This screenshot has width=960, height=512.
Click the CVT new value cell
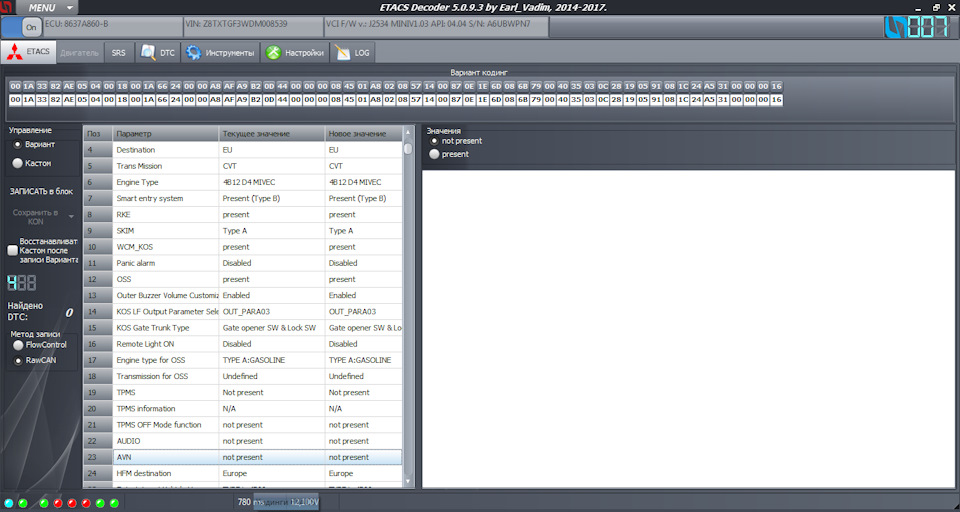pyautogui.click(x=364, y=166)
